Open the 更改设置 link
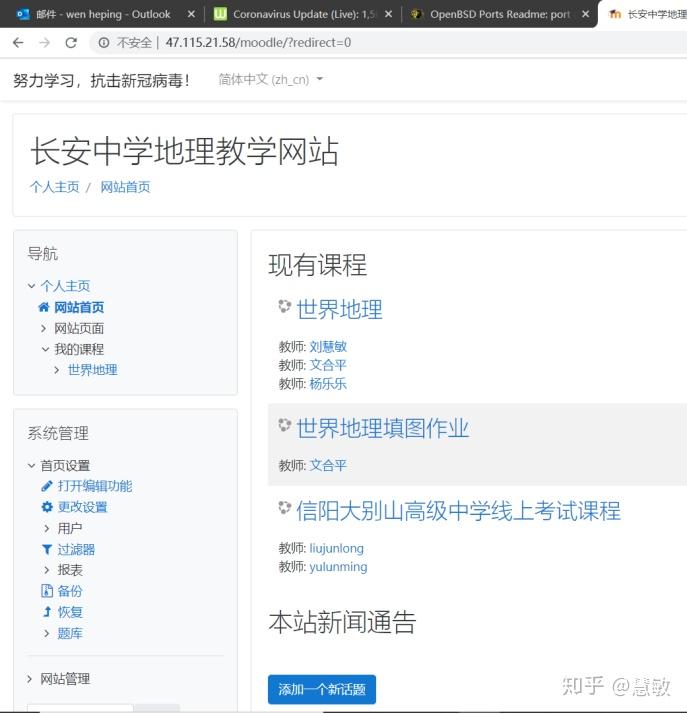The width and height of the screenshot is (687, 714). coord(82,507)
